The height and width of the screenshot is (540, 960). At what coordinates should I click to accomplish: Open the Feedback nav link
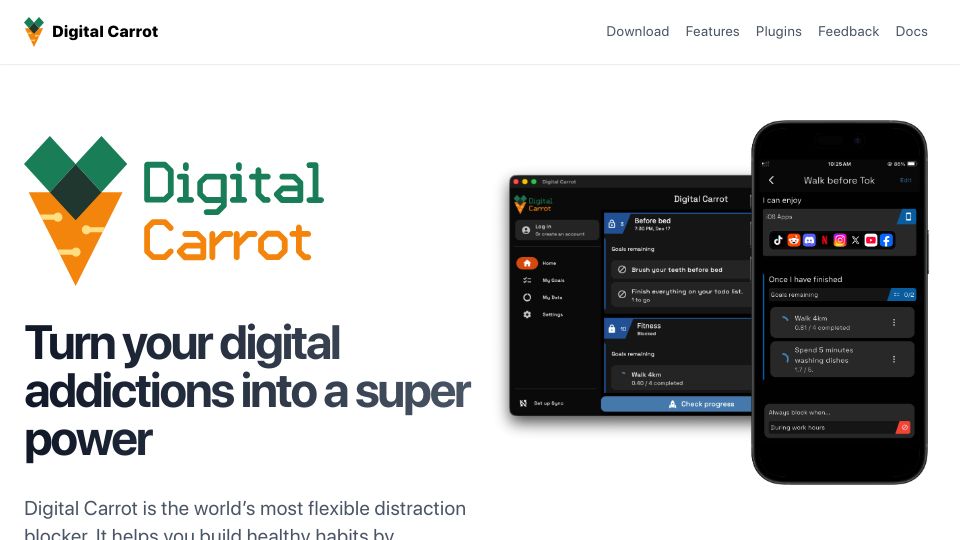pyautogui.click(x=848, y=31)
